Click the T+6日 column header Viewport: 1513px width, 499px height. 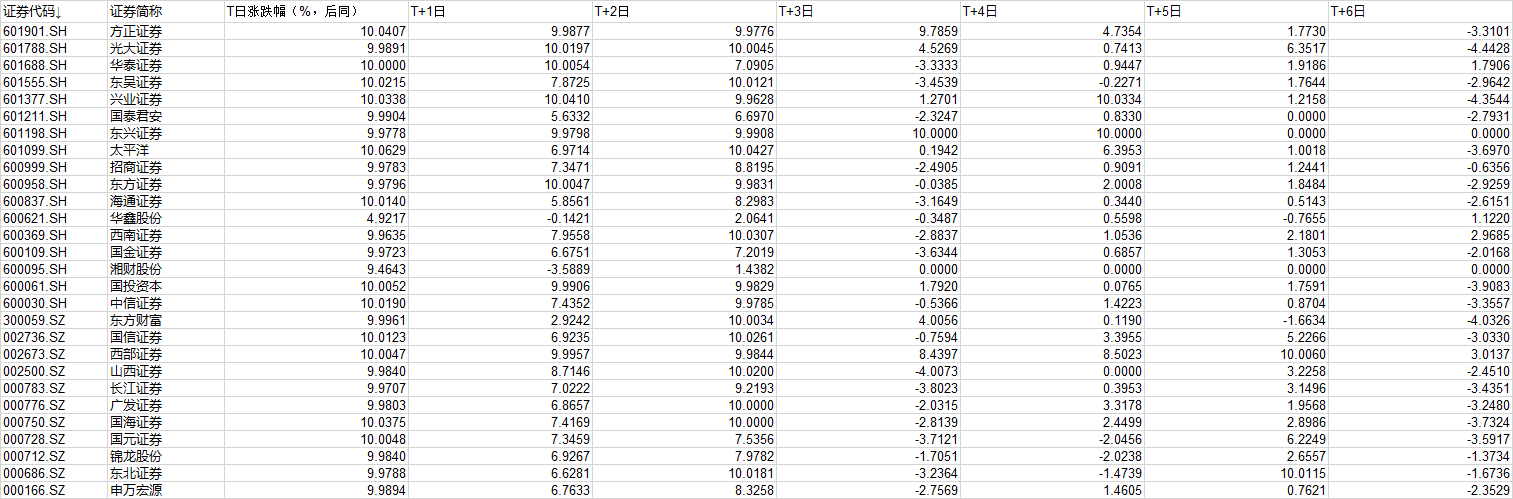pos(1347,12)
